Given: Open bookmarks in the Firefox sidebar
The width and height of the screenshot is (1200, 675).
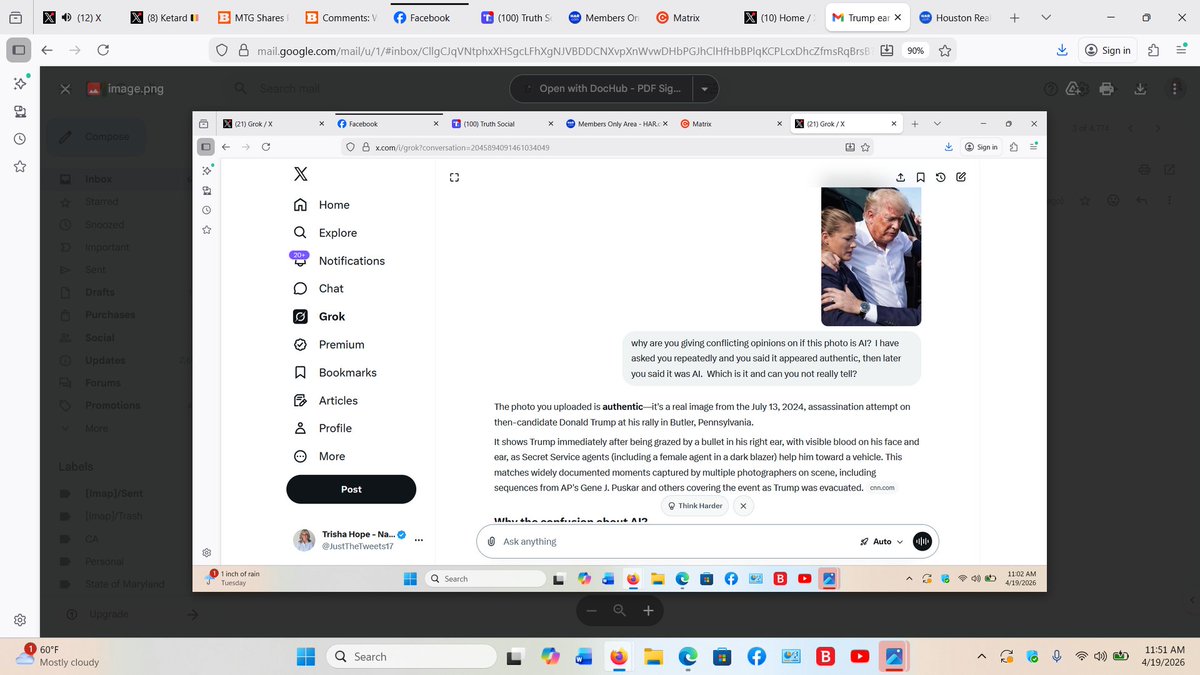Looking at the screenshot, I should pos(20,165).
